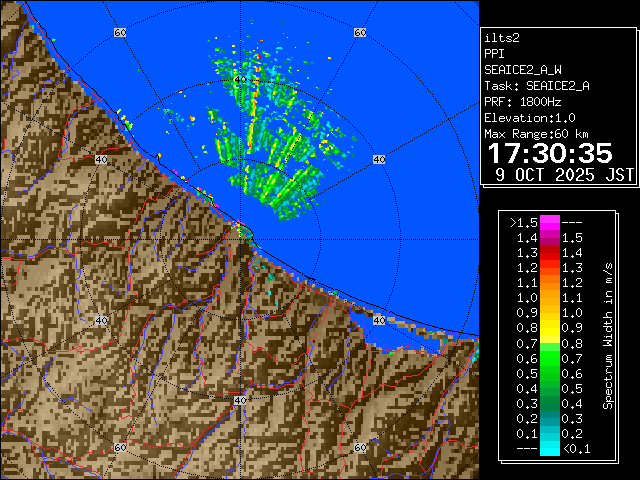Click the 'SEAICE2_A_W' product name
The width and height of the screenshot is (640, 480).
pyautogui.click(x=522, y=70)
